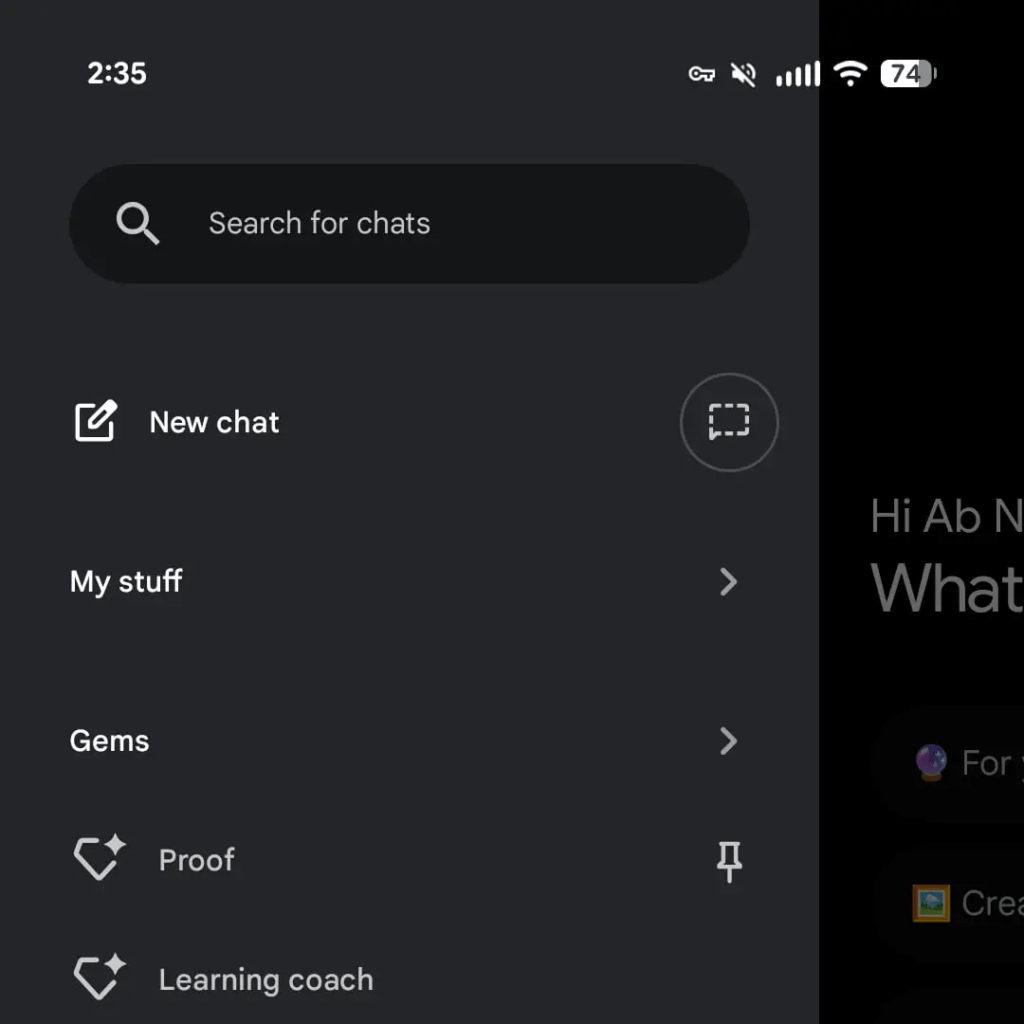The height and width of the screenshot is (1024, 1024).
Task: Expand Gems chevron arrow
Action: (729, 741)
